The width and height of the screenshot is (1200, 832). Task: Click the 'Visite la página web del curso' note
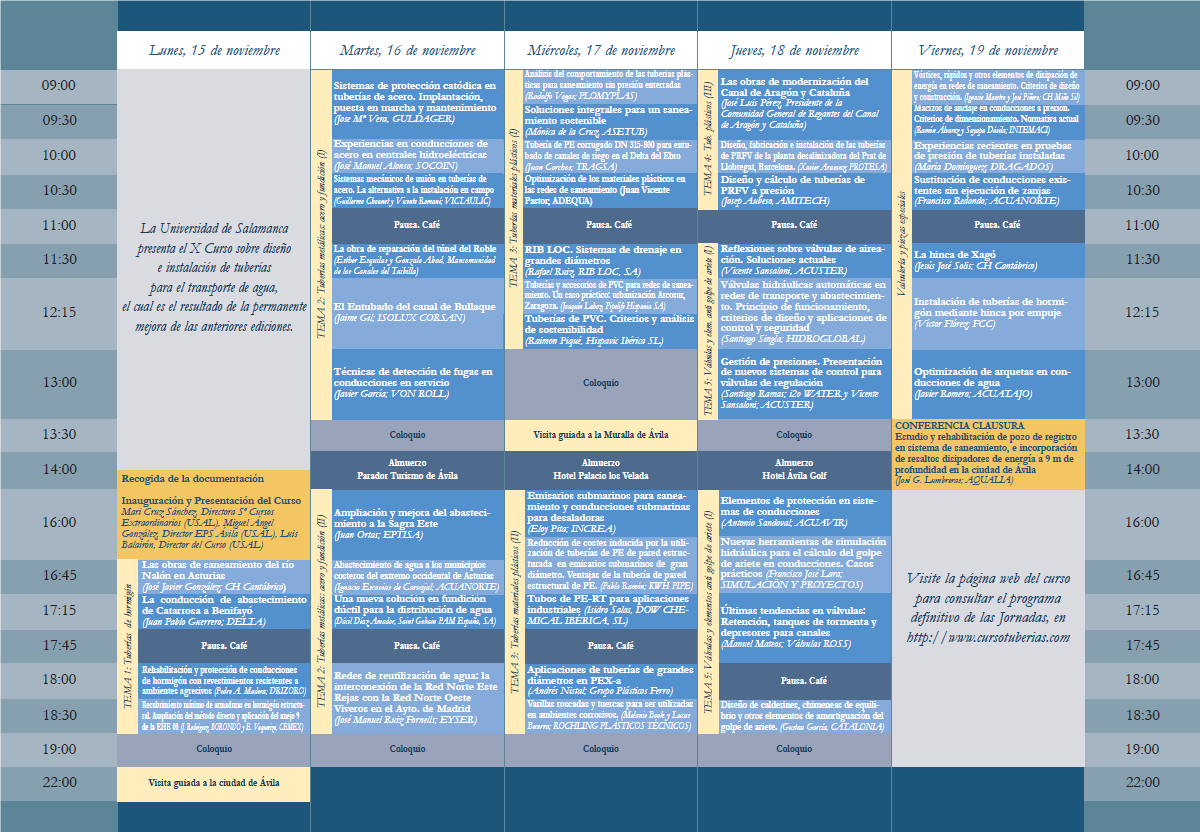click(988, 608)
